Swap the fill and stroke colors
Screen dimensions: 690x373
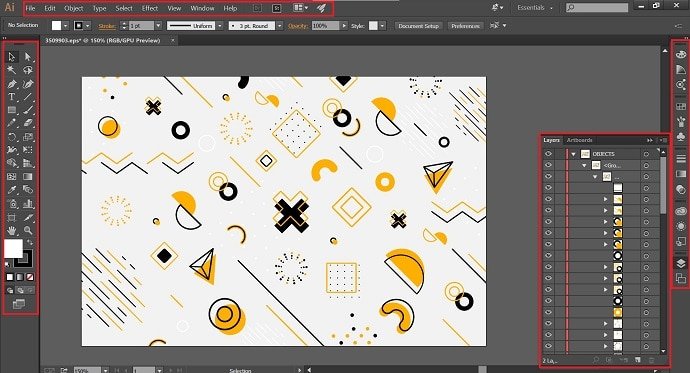[x=29, y=242]
